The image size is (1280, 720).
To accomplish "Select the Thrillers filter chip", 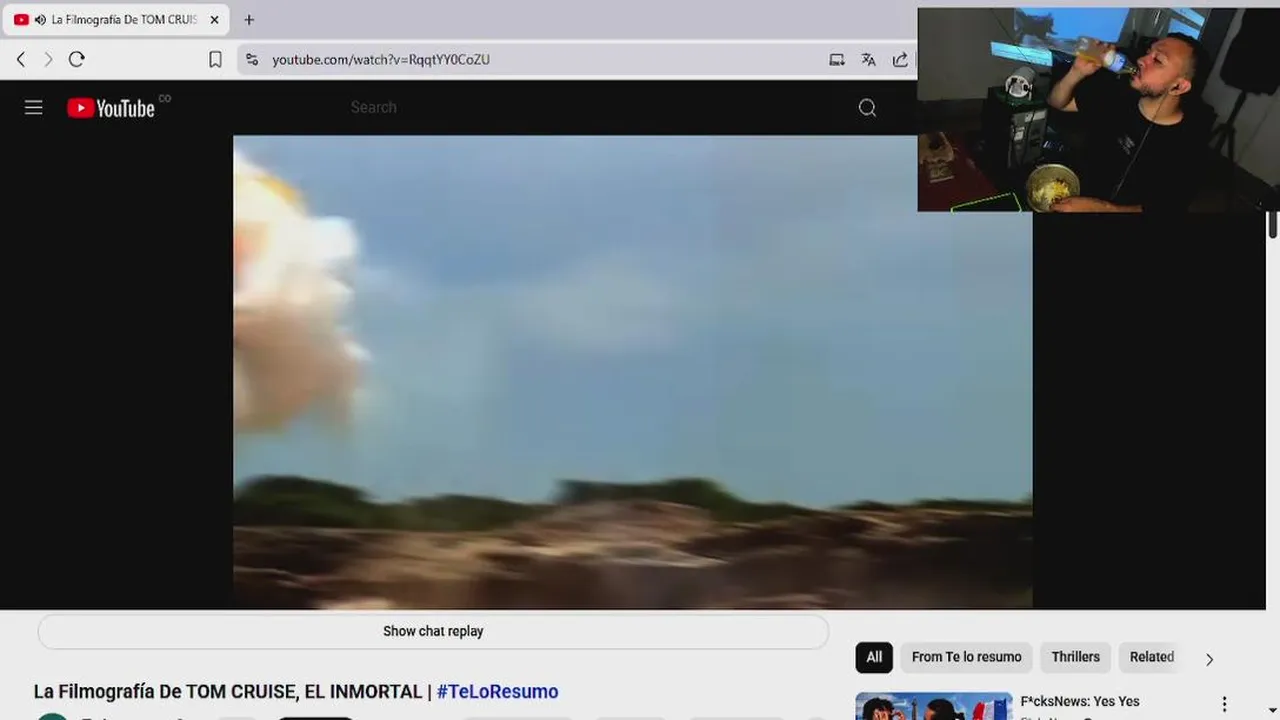I will 1075,657.
